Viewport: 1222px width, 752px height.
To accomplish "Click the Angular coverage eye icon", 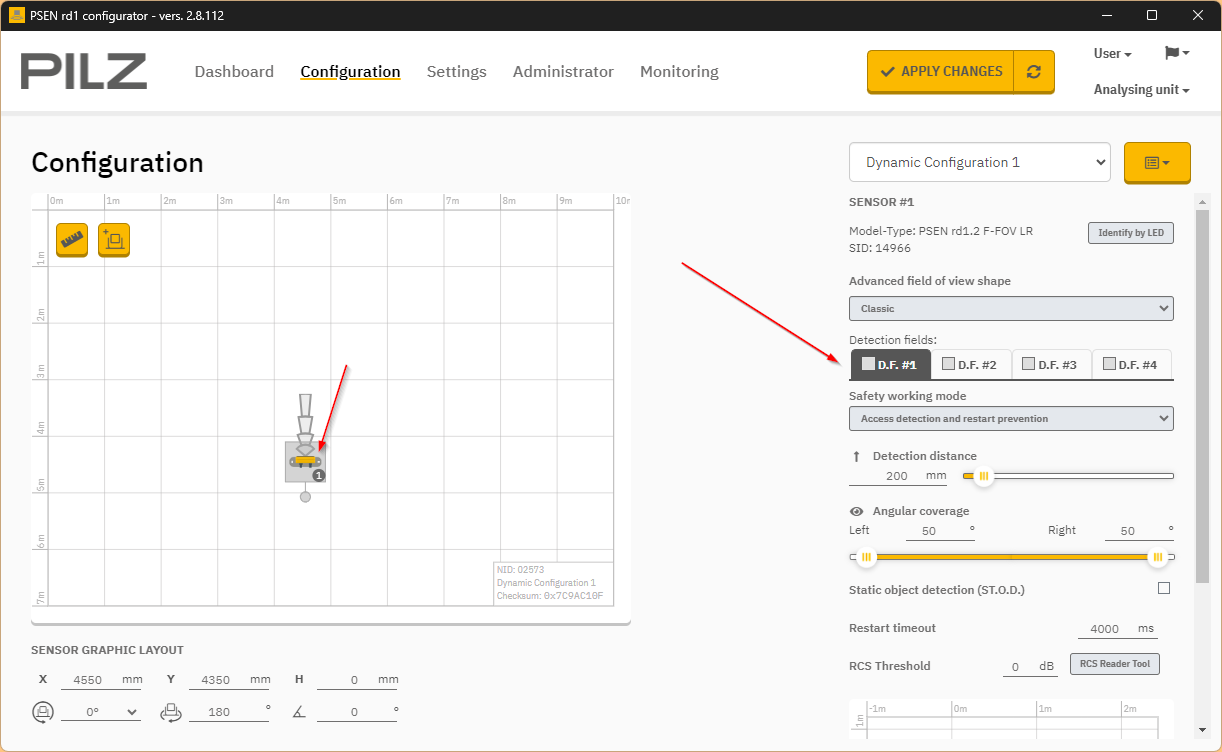I will coord(856,511).
